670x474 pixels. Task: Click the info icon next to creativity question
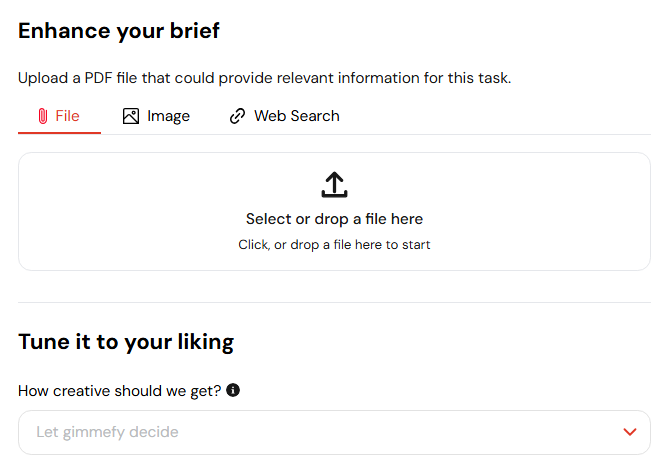coord(233,390)
